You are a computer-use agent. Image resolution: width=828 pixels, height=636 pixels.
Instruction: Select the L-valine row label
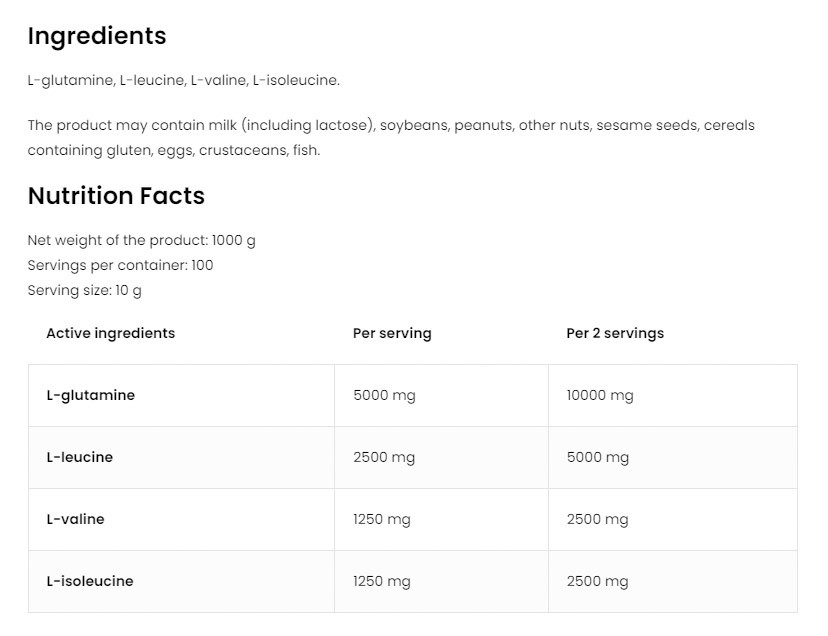click(x=75, y=519)
